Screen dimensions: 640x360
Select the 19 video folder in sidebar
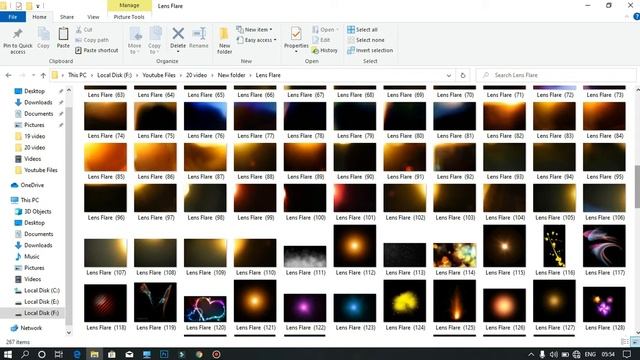click(x=34, y=136)
